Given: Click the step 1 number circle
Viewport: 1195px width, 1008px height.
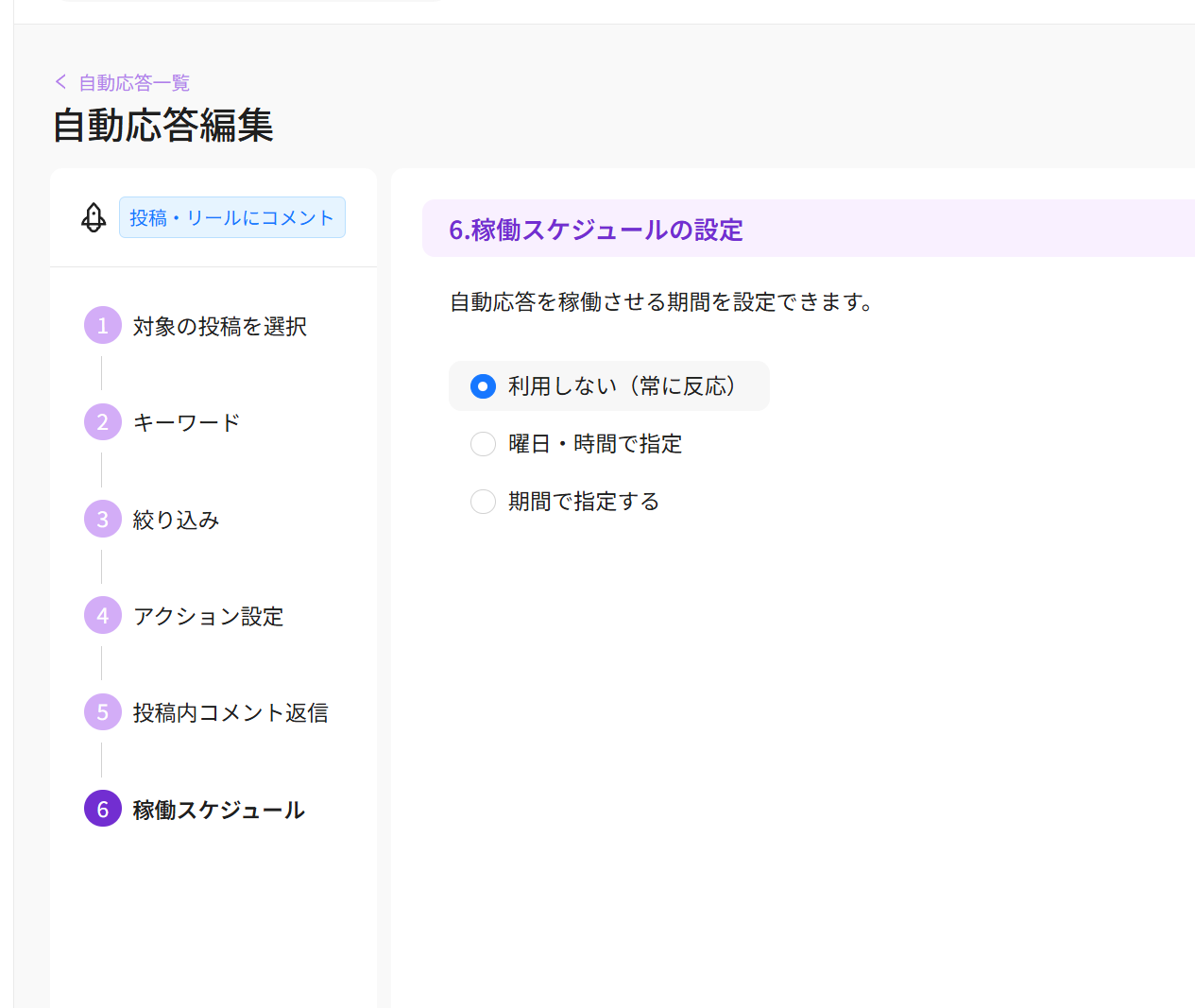Looking at the screenshot, I should (102, 326).
